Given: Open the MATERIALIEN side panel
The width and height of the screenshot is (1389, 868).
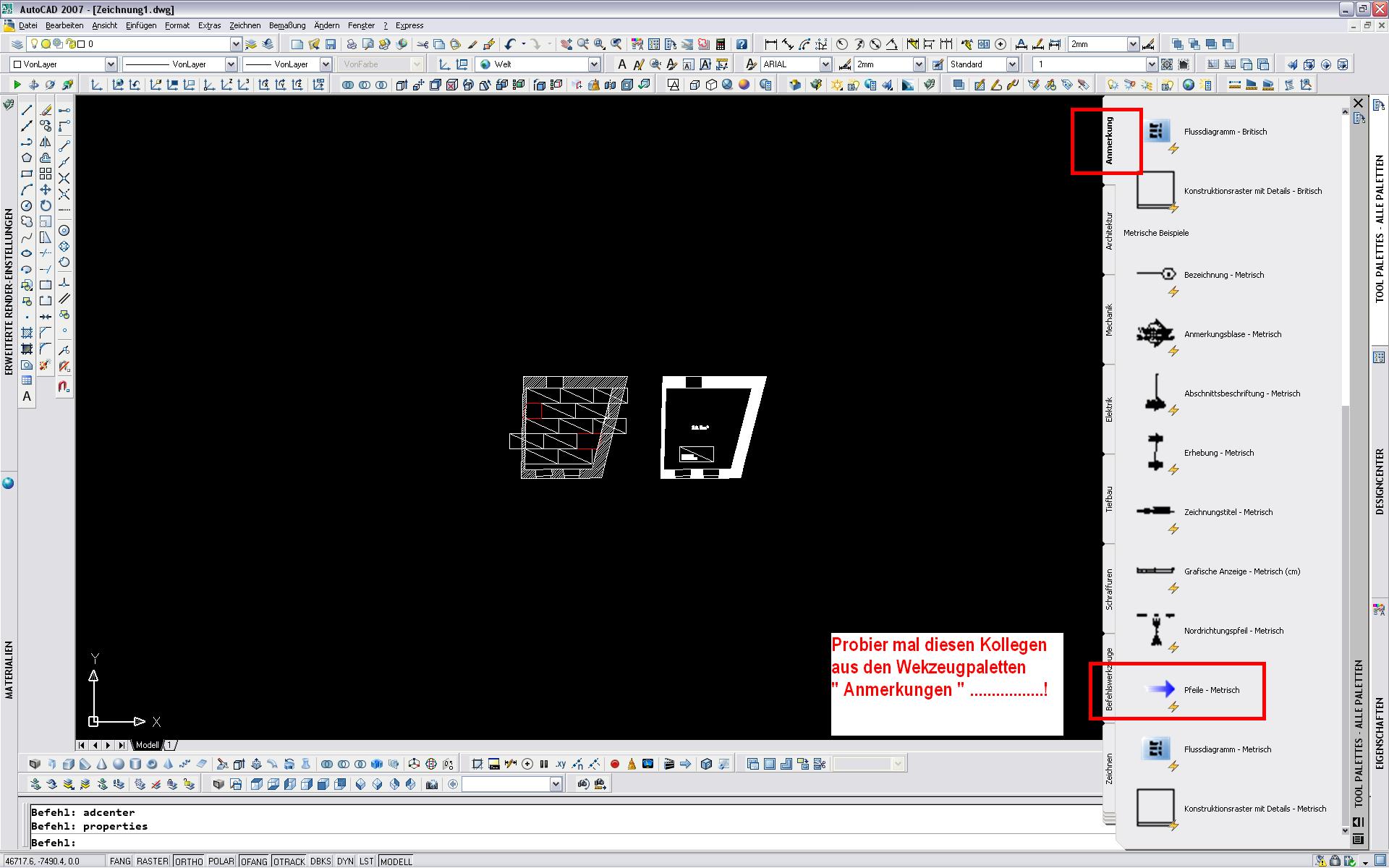Looking at the screenshot, I should (9, 669).
